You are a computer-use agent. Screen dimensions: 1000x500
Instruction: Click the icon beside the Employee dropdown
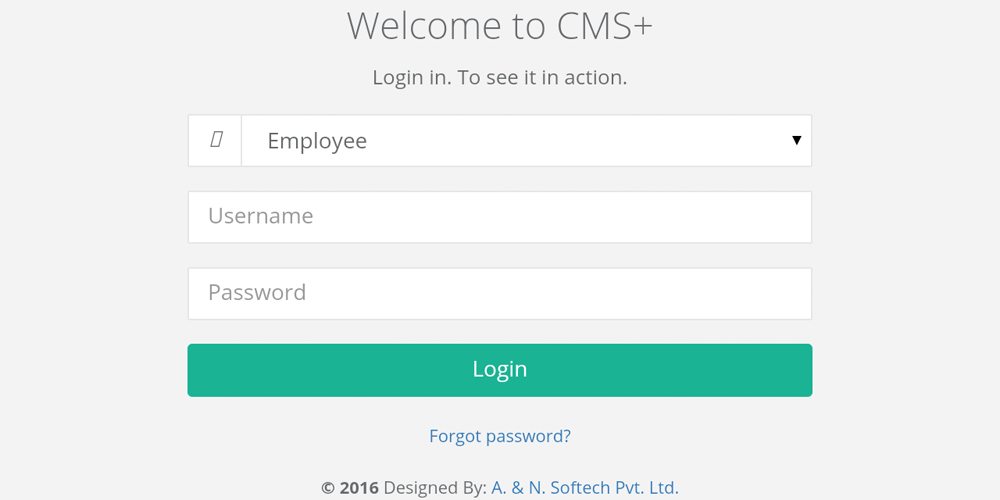(x=215, y=141)
